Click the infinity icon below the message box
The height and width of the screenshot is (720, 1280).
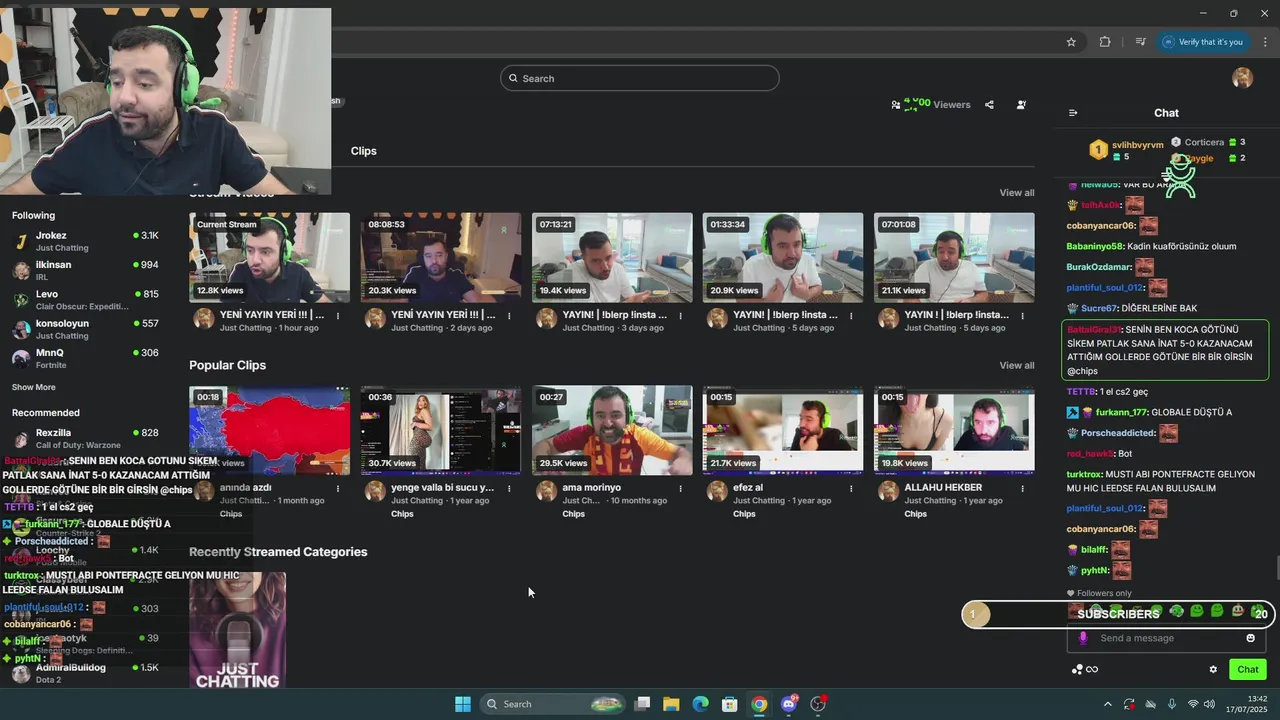coord(1092,670)
